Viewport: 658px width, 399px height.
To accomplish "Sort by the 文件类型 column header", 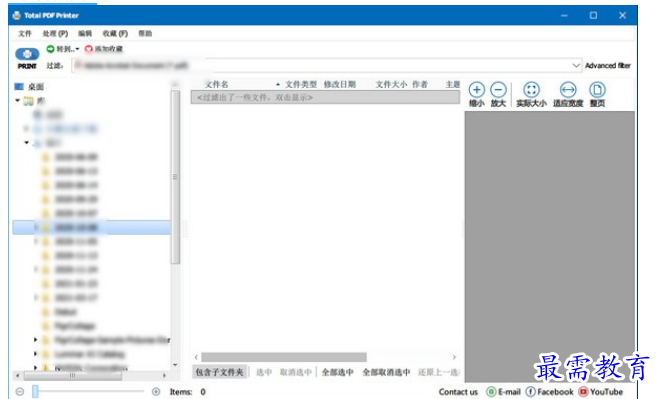I will [301, 84].
